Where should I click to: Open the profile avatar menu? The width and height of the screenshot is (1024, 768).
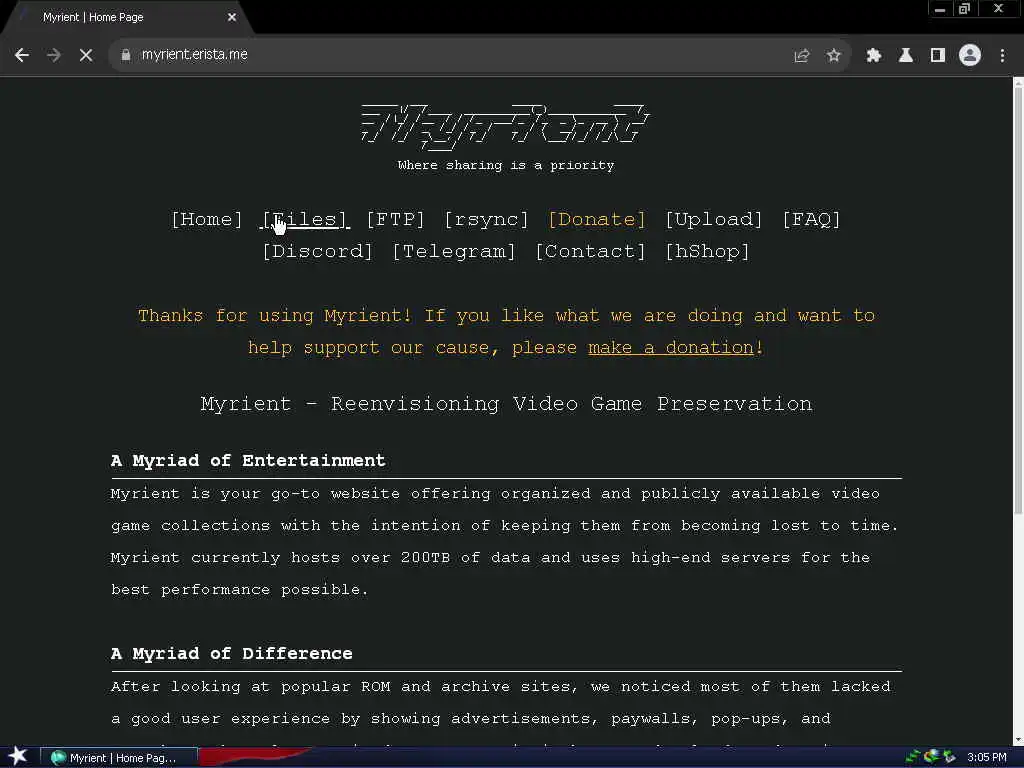pos(970,55)
